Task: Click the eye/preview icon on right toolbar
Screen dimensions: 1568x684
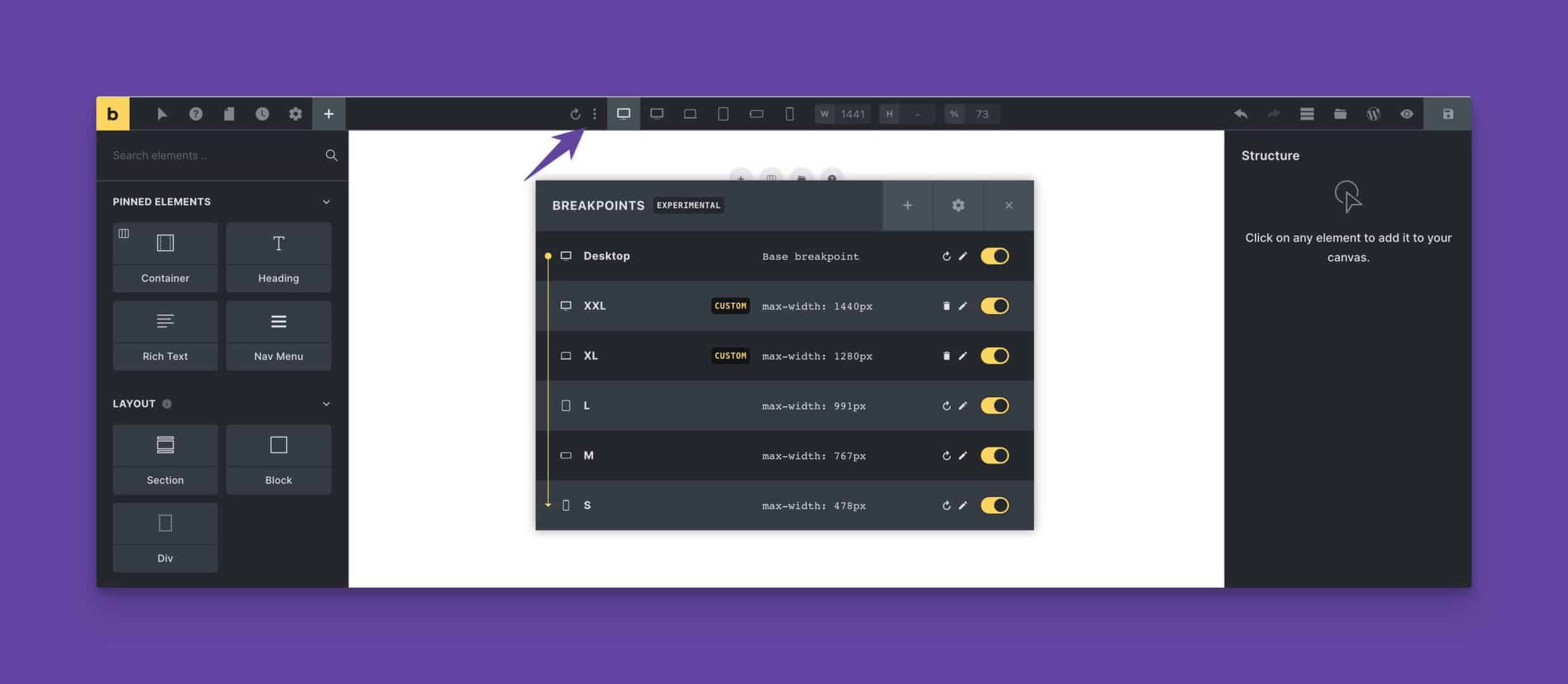Action: tap(1407, 113)
